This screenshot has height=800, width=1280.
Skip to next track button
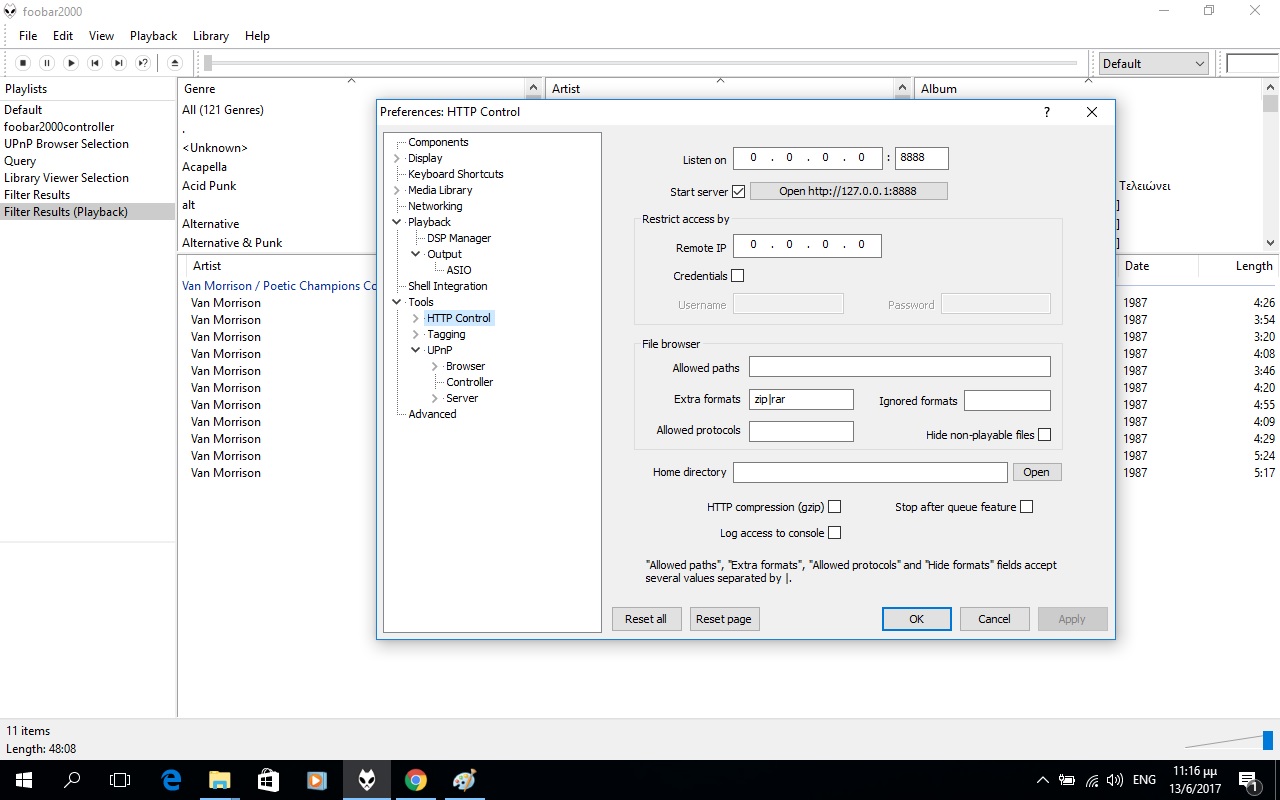tap(119, 63)
